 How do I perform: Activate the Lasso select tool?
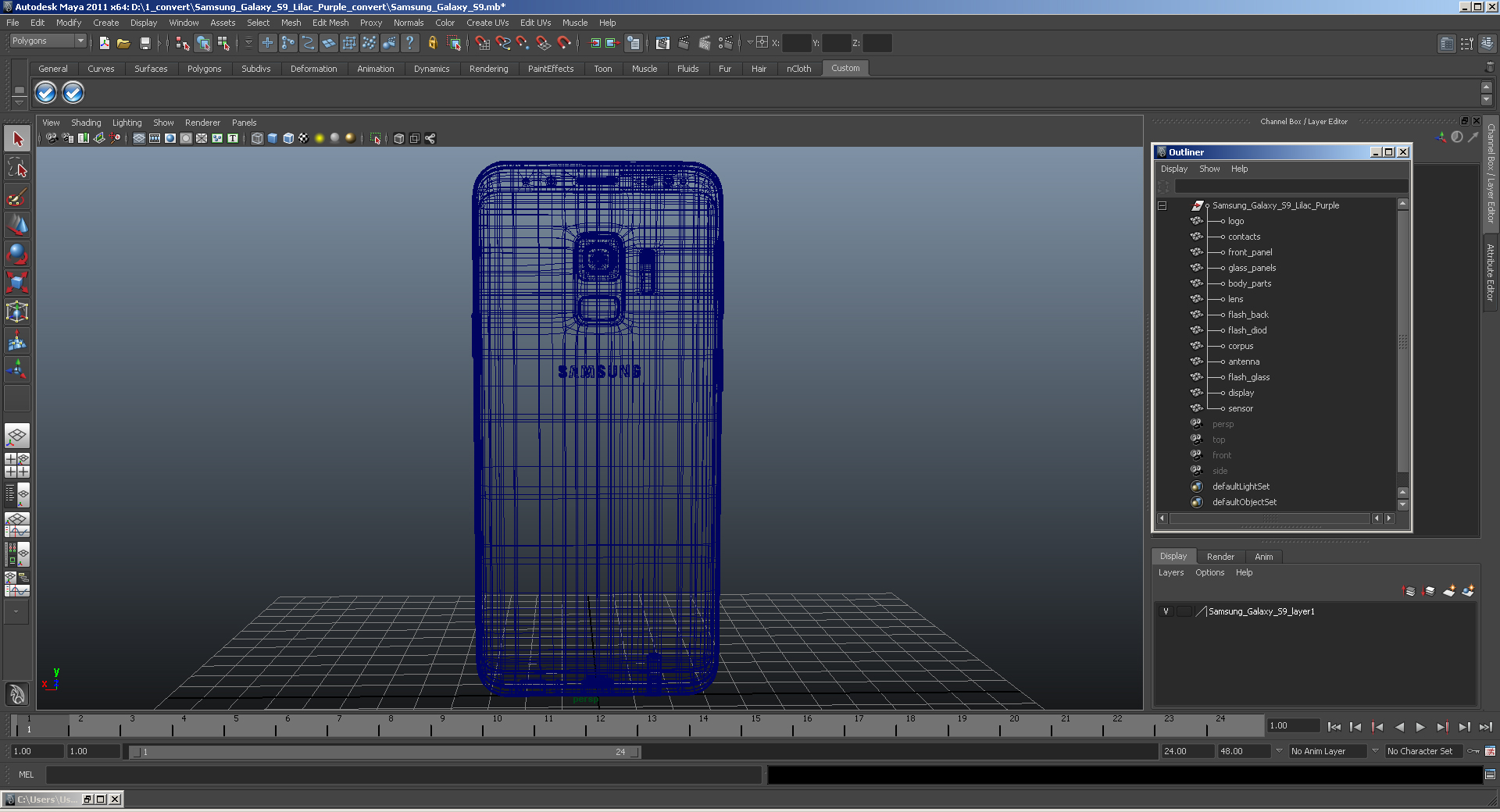click(x=17, y=168)
